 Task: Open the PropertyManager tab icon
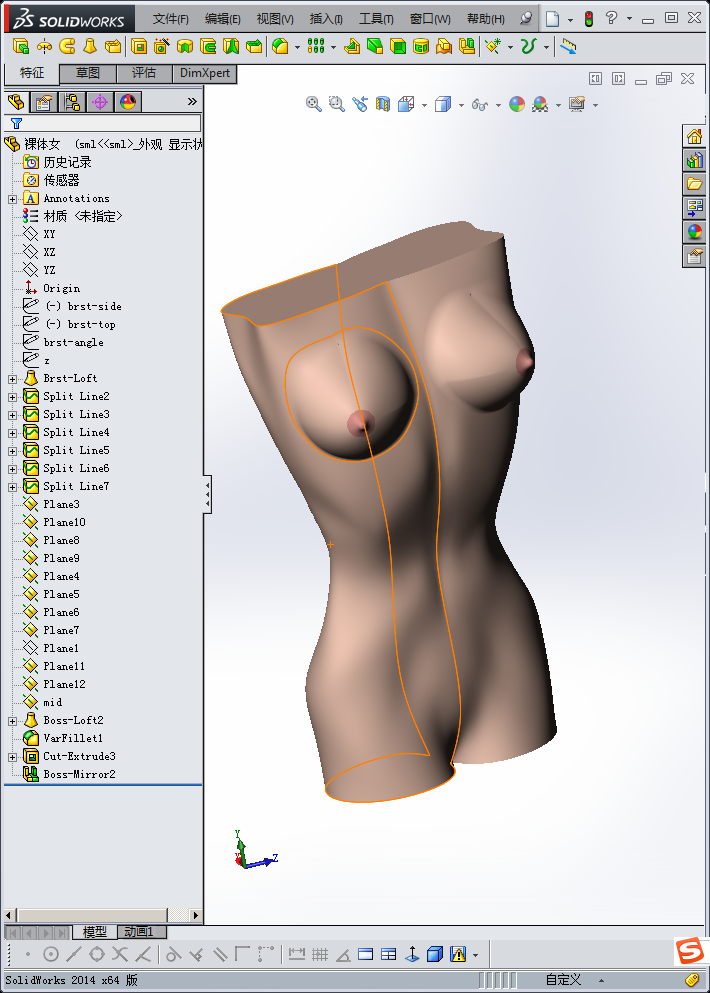point(44,102)
